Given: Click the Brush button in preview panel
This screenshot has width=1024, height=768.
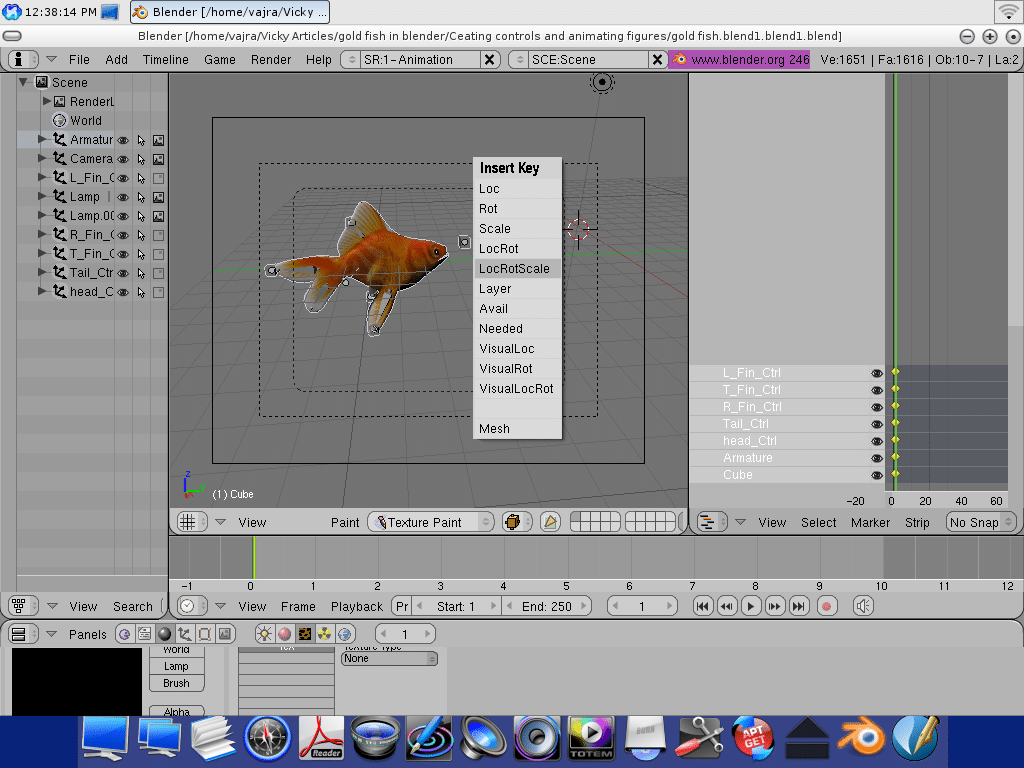Looking at the screenshot, I should (x=176, y=684).
